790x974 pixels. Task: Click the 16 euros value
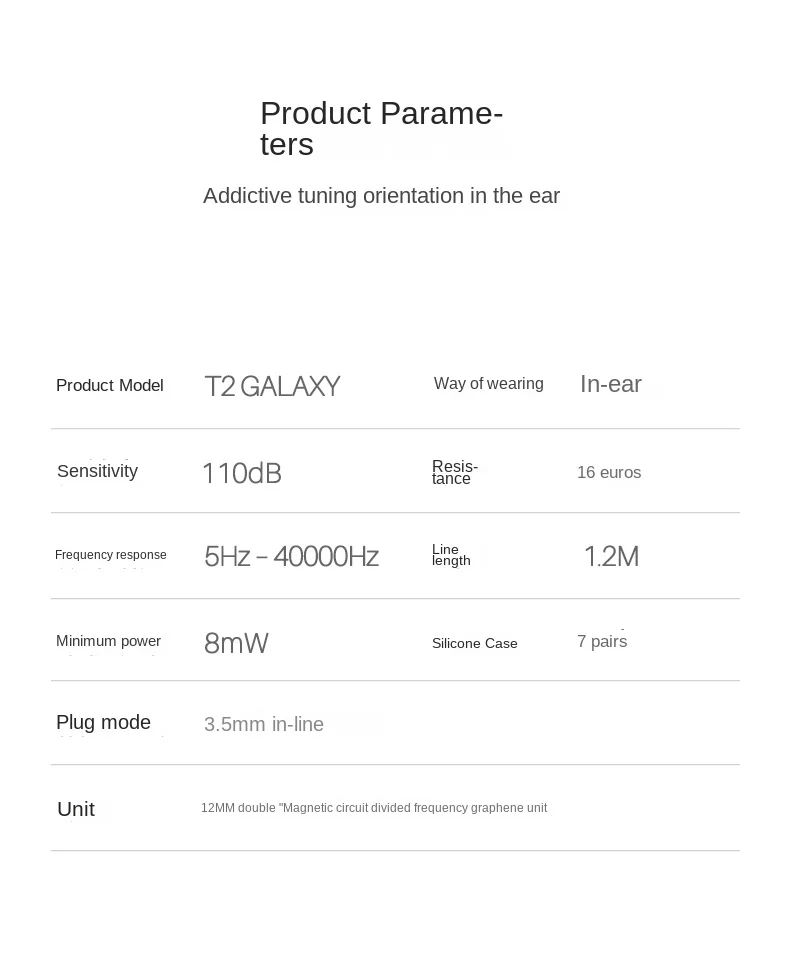(609, 472)
